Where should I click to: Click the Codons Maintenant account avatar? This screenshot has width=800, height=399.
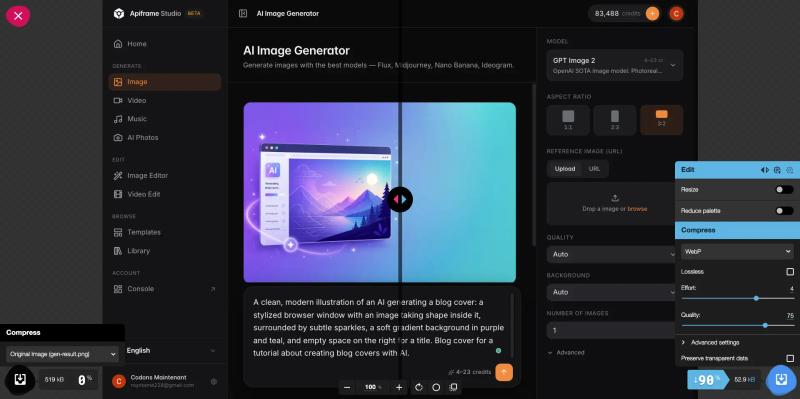click(x=118, y=381)
